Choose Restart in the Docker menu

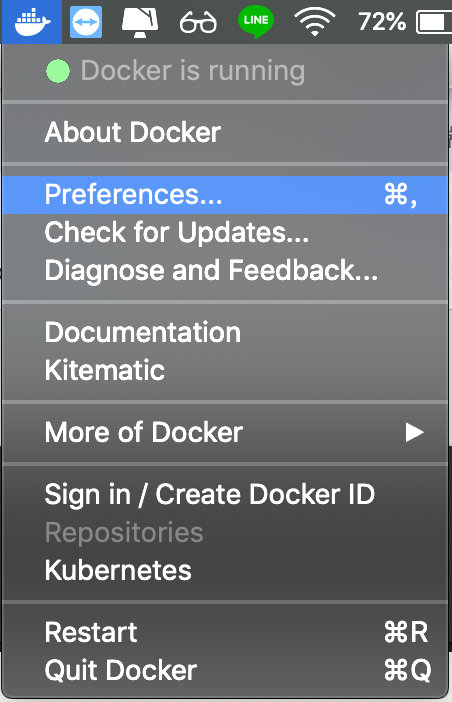pyautogui.click(x=225, y=632)
